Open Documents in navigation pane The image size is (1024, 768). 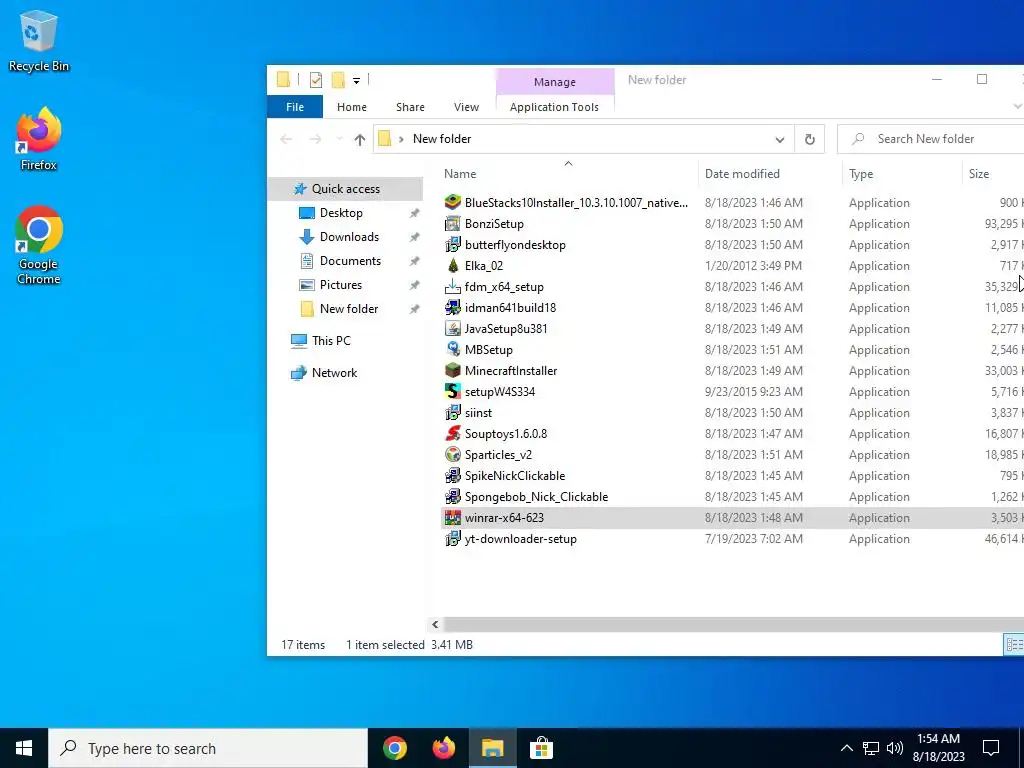(x=350, y=261)
